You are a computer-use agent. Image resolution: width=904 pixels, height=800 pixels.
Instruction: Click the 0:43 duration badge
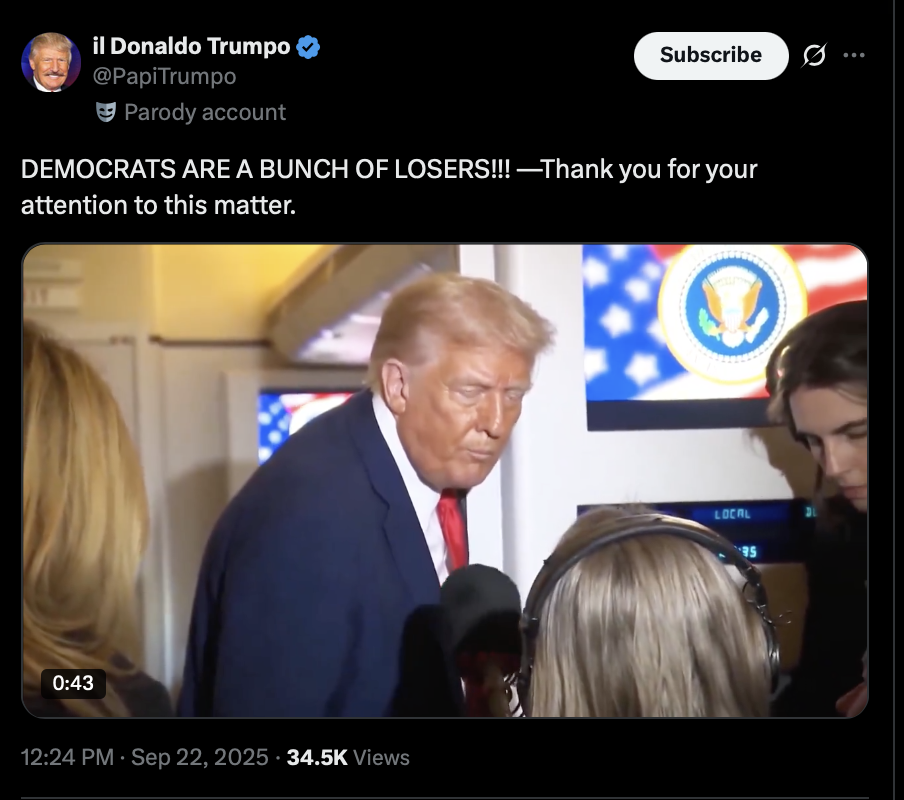73,683
